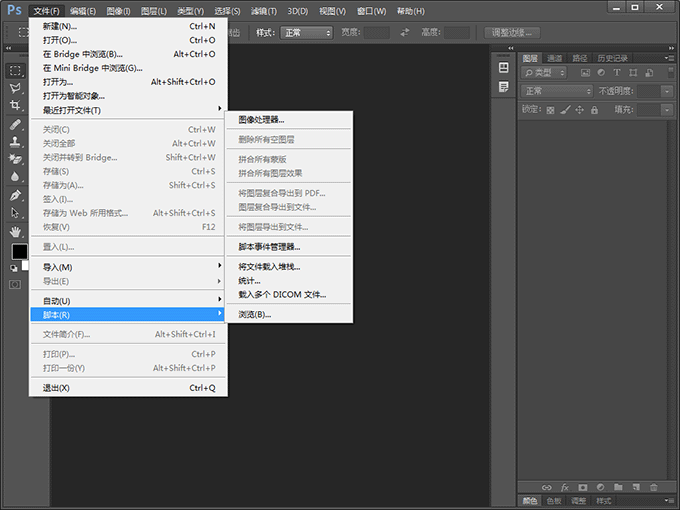Select the Background Eraser tool

click(15, 159)
